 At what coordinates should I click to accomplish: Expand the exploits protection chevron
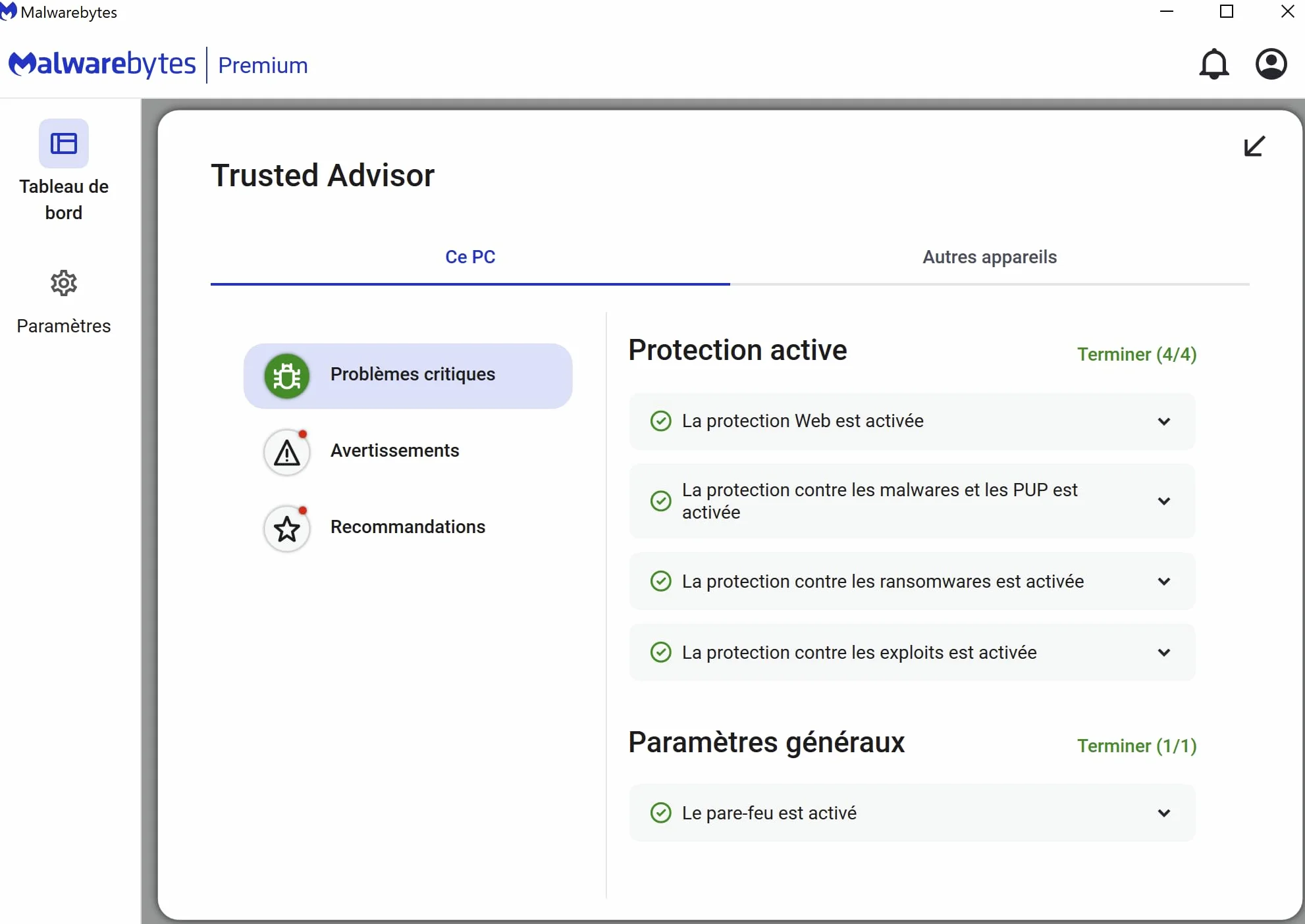click(x=1164, y=653)
